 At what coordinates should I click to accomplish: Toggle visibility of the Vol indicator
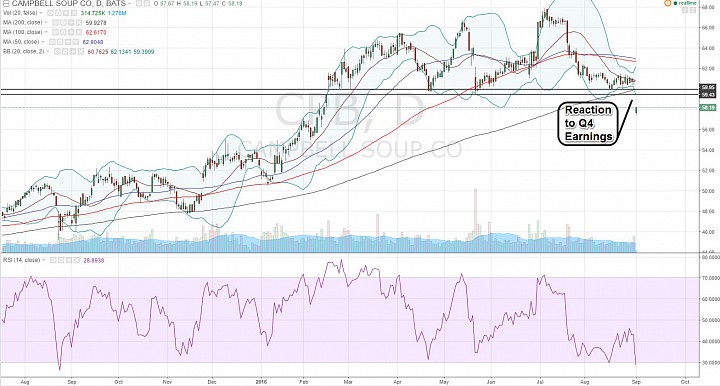[51, 13]
